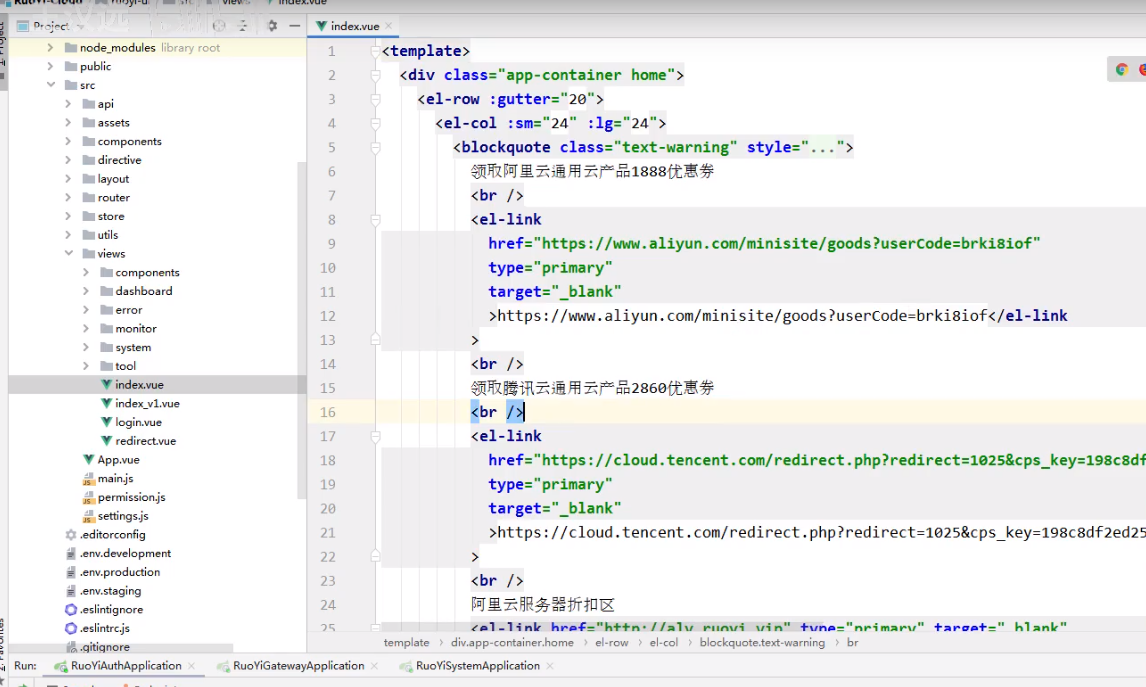Open redirect.vue in the project tree

point(145,441)
